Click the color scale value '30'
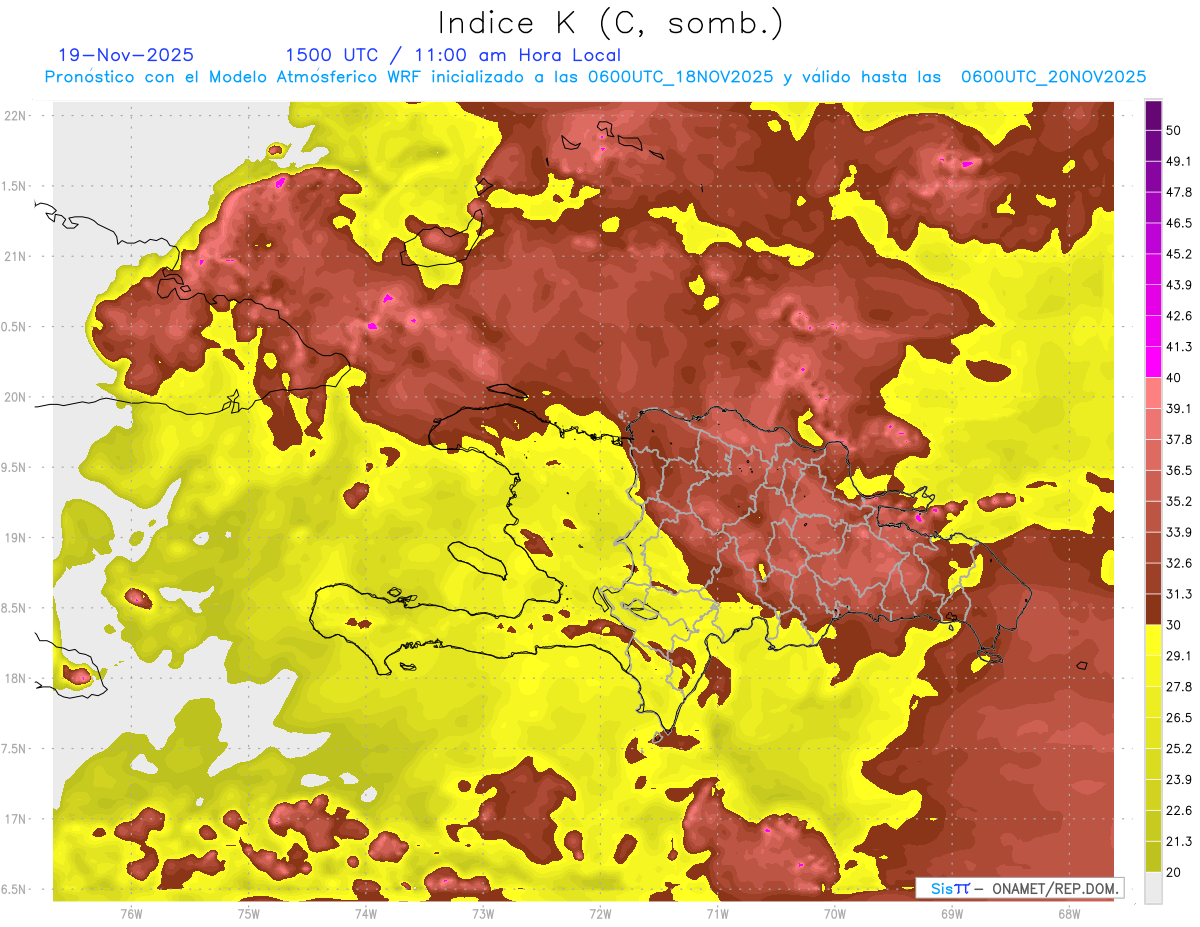The image size is (1200, 927). pos(1176,625)
